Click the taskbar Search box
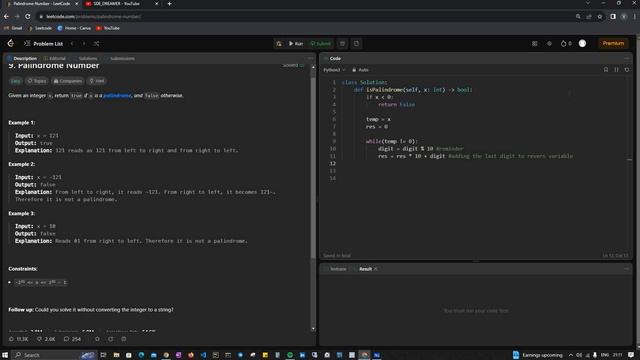This screenshot has height=360, width=640. click(x=54, y=355)
